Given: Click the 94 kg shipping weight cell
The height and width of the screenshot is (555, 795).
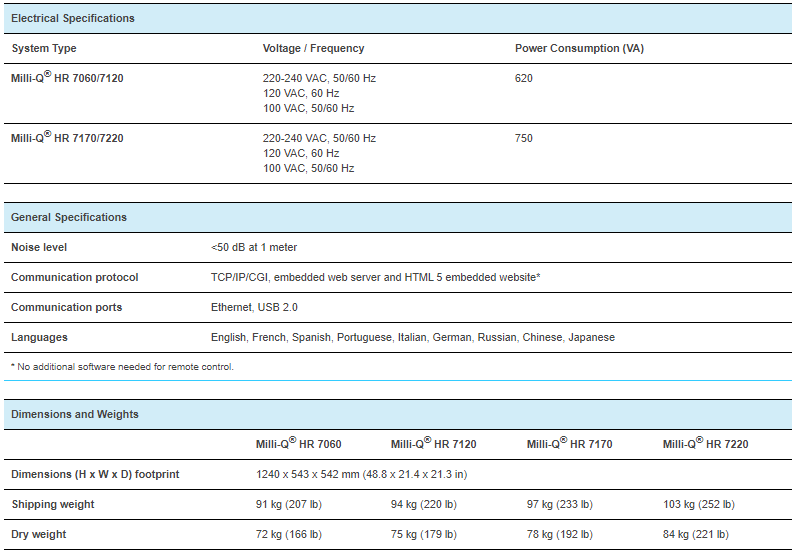Looking at the screenshot, I should point(423,504).
